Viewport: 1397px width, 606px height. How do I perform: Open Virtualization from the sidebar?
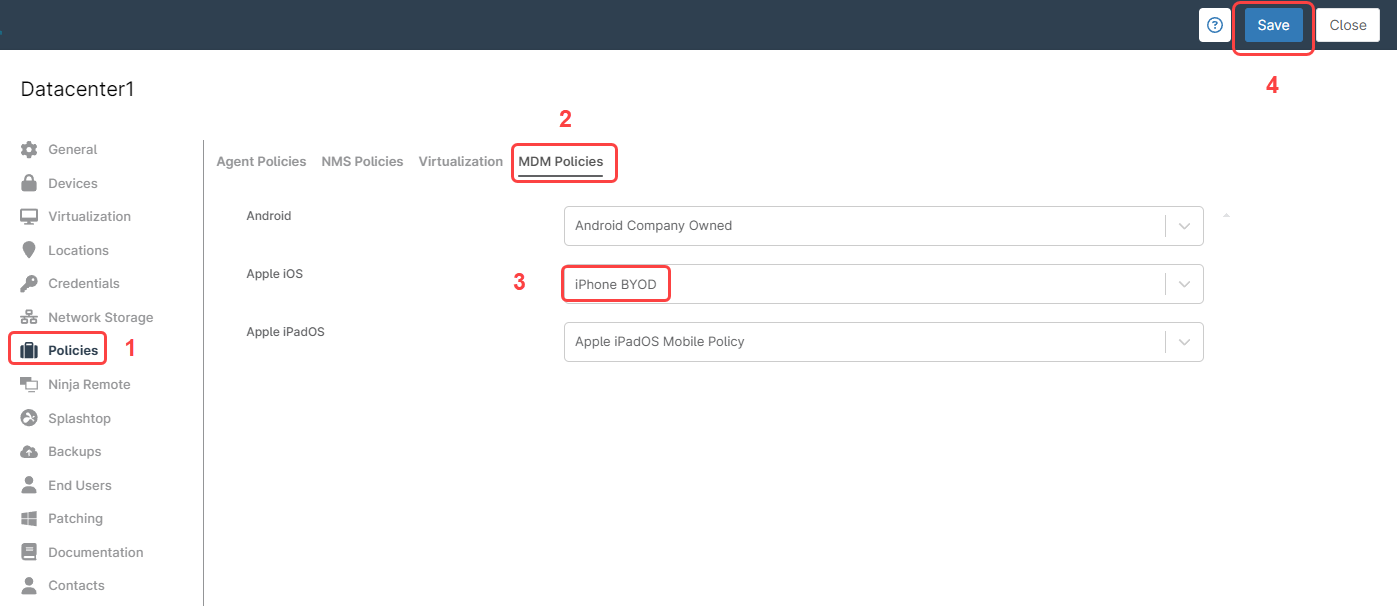pyautogui.click(x=31, y=216)
